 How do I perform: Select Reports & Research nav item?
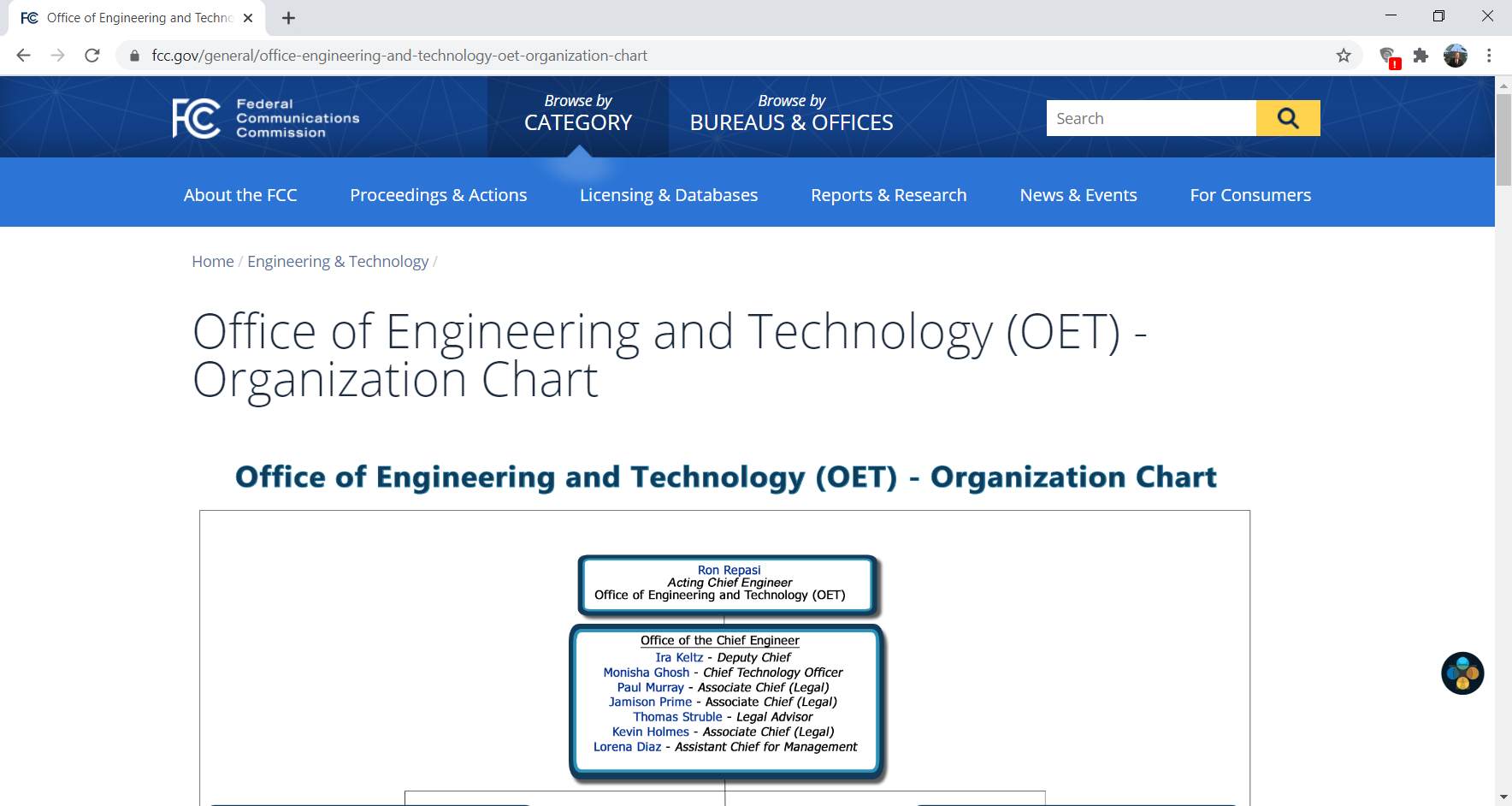pos(889,195)
